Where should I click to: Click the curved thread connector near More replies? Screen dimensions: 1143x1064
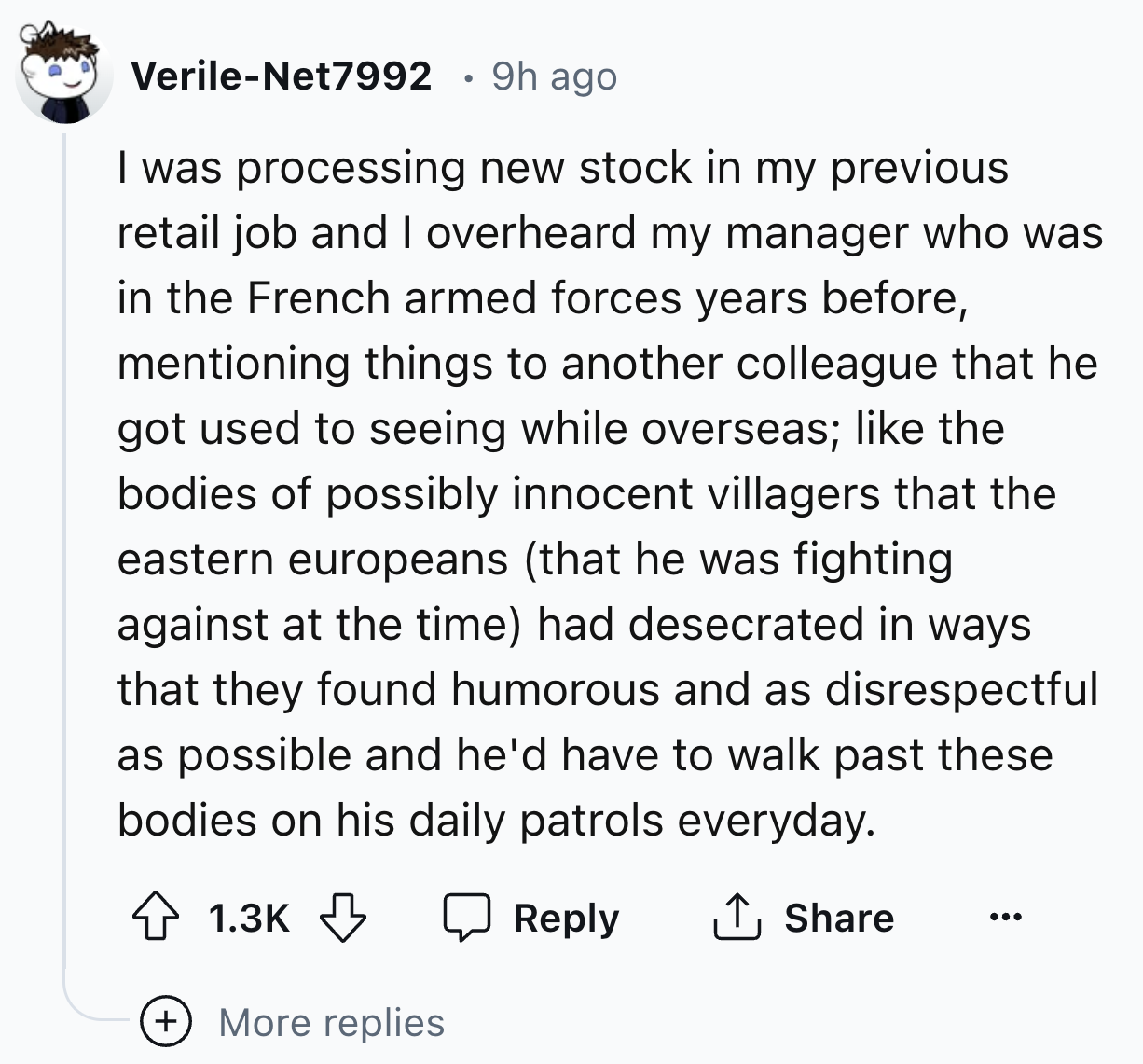click(x=89, y=1012)
